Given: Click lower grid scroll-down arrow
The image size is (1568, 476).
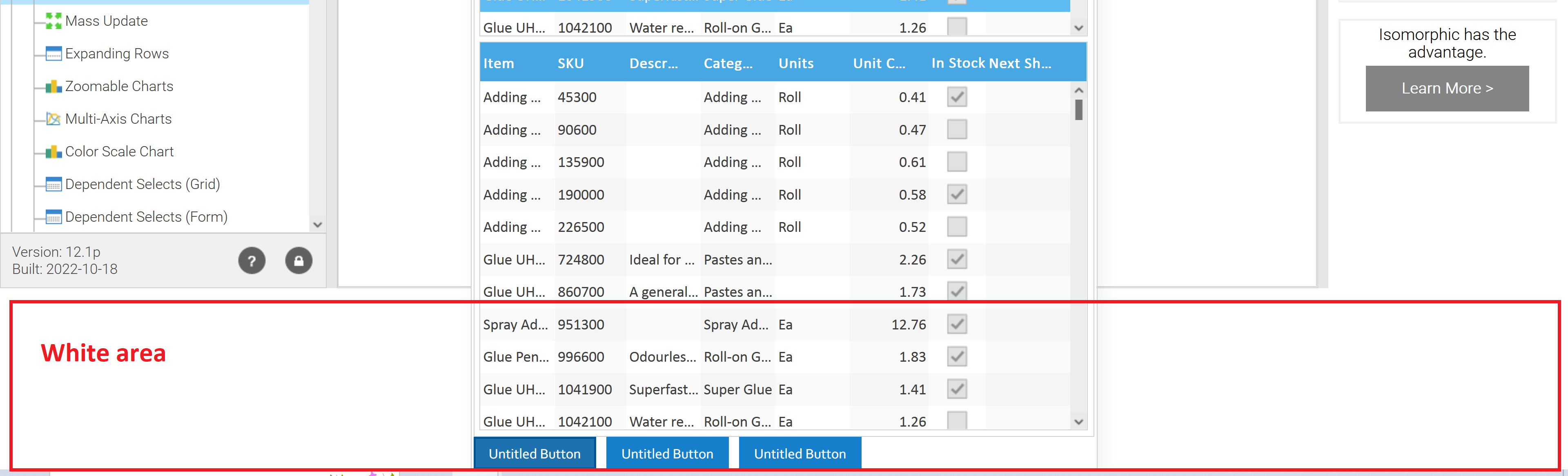Looking at the screenshot, I should tap(1078, 422).
